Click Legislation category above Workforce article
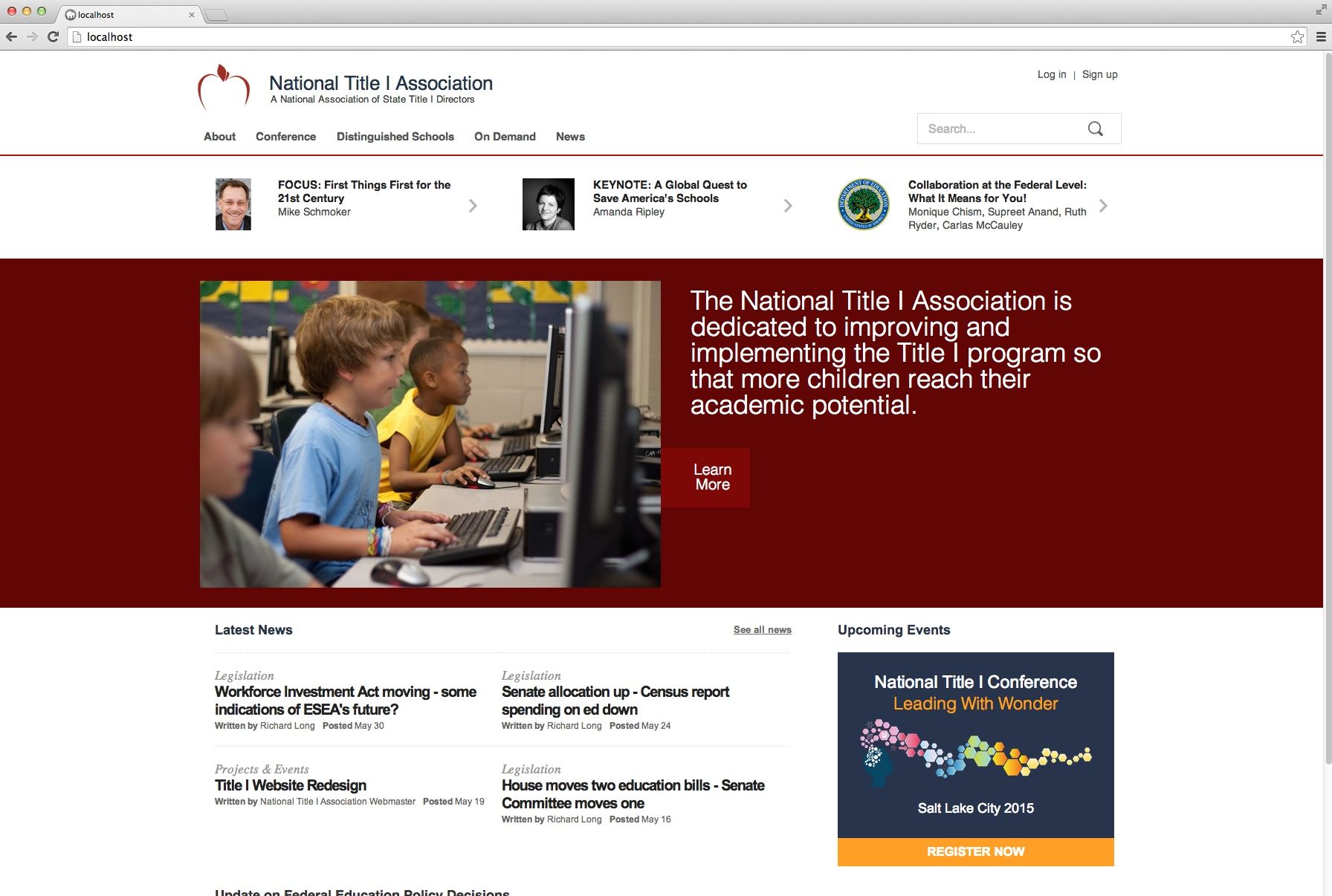1332x896 pixels. 244,675
